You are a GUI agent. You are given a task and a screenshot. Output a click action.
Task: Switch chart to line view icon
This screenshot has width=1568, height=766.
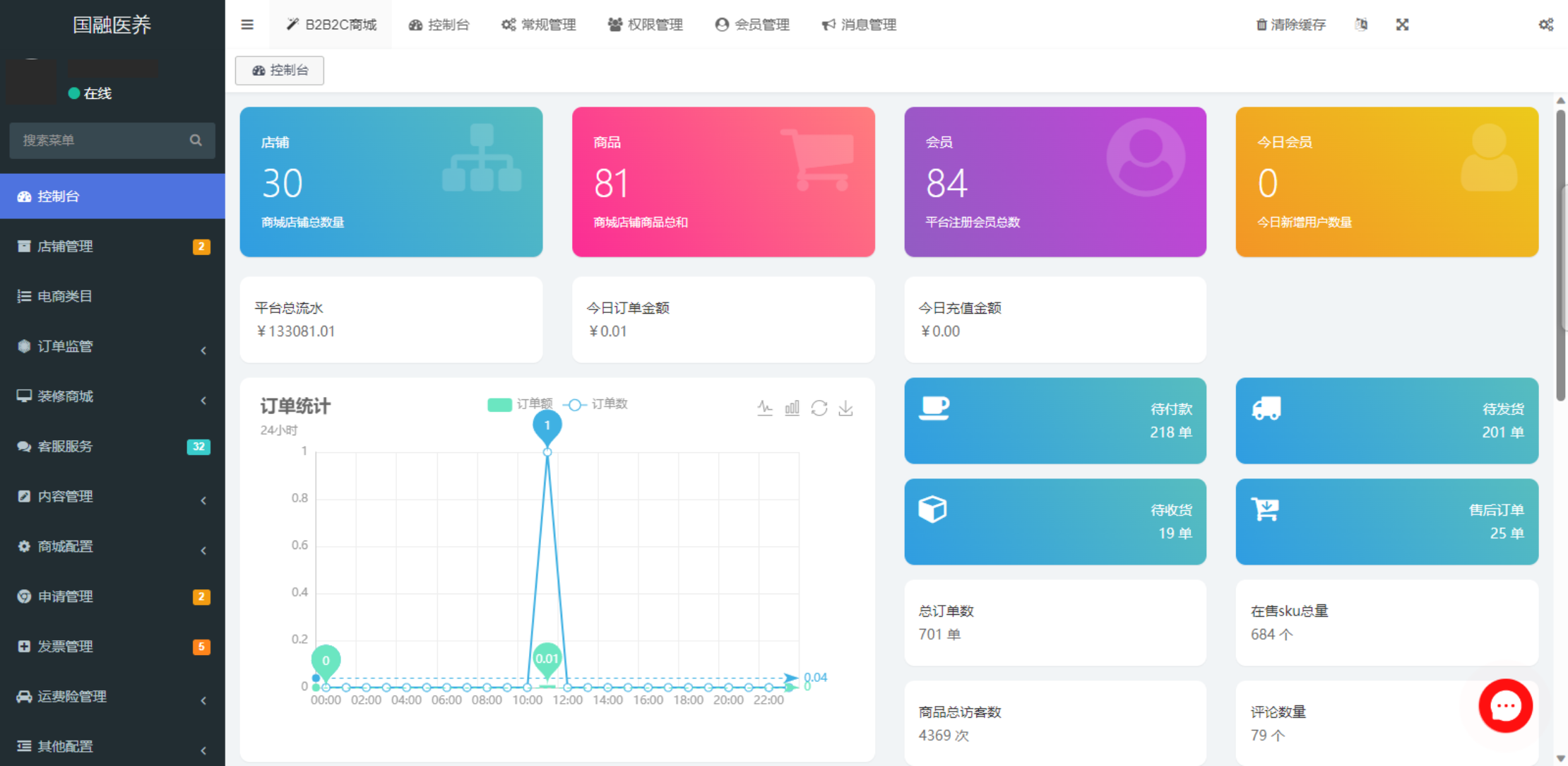click(765, 408)
